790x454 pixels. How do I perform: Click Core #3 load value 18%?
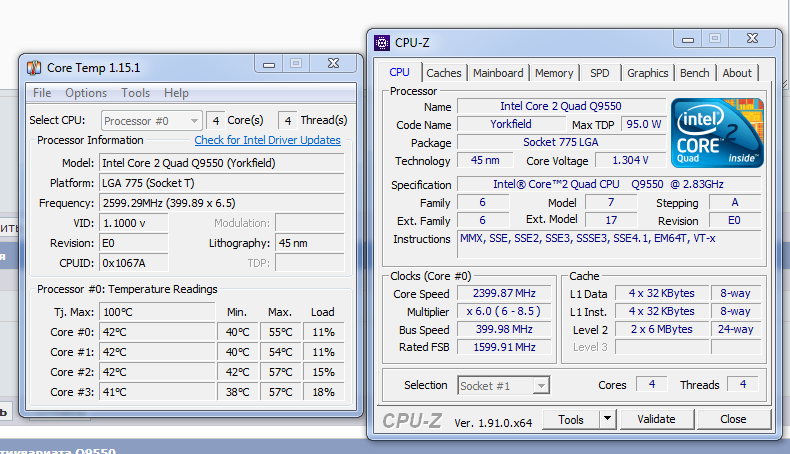(323, 393)
